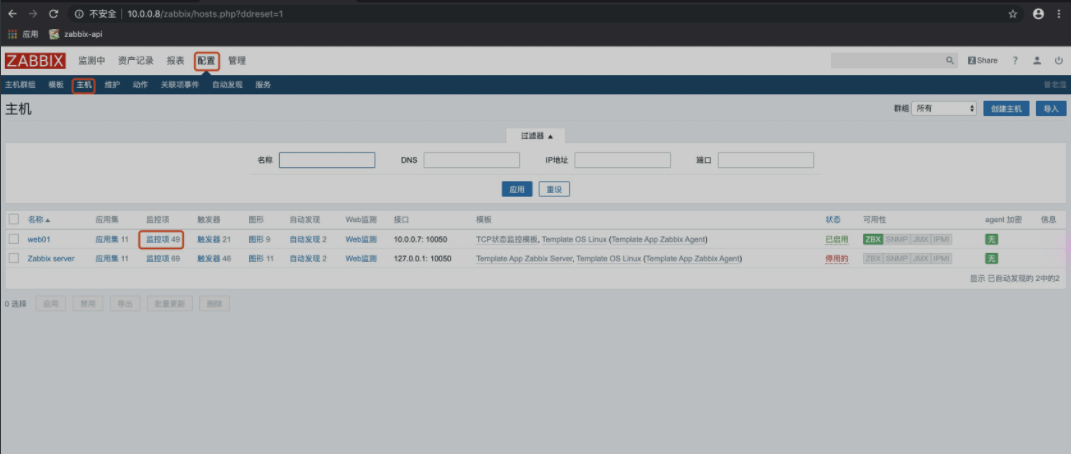The image size is (1071, 454).
Task: Go back with the browser back arrow
Action: pyautogui.click(x=12, y=14)
